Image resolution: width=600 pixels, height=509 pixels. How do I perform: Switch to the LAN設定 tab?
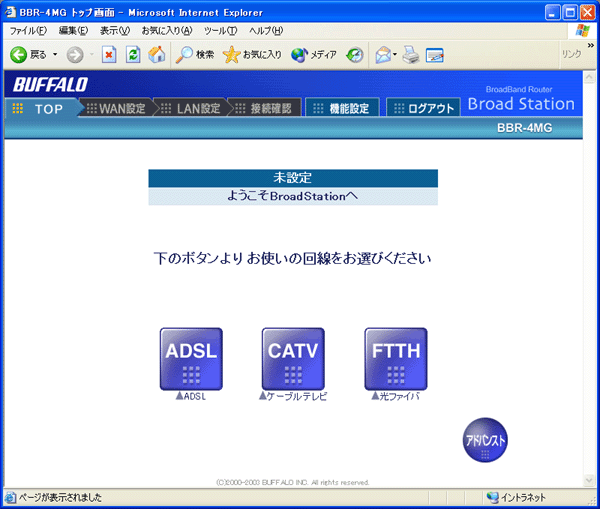point(191,108)
